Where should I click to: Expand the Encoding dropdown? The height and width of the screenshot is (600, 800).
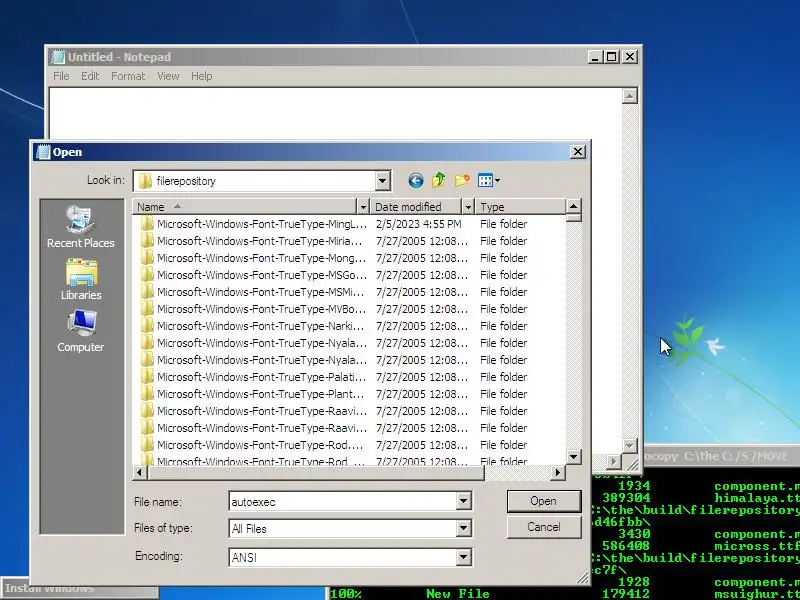(x=463, y=557)
